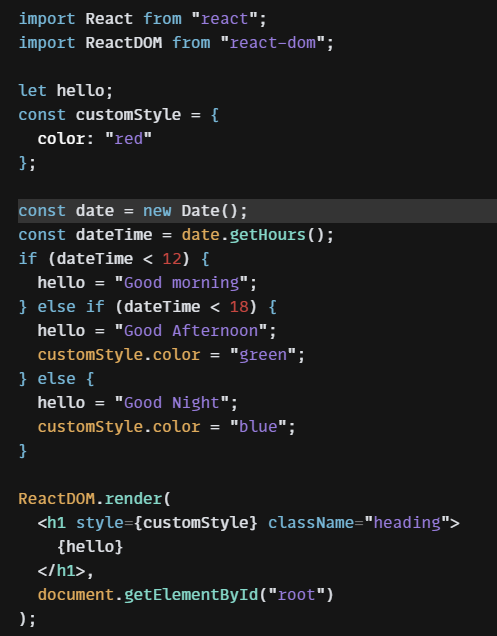The width and height of the screenshot is (497, 636).
Task: Click the "Good morning" string
Action: [181, 283]
